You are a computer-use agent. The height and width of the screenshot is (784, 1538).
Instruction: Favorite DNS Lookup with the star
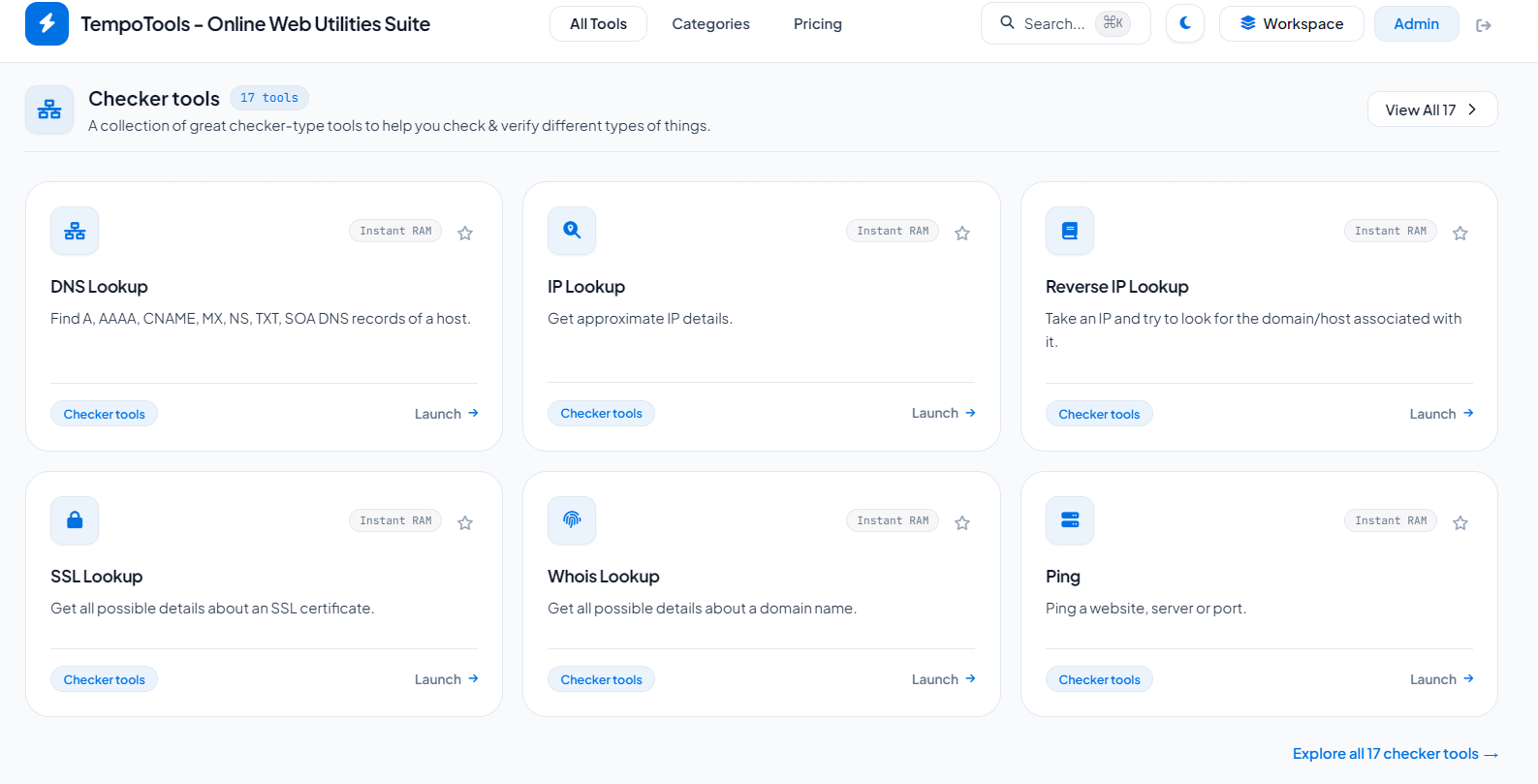465,233
